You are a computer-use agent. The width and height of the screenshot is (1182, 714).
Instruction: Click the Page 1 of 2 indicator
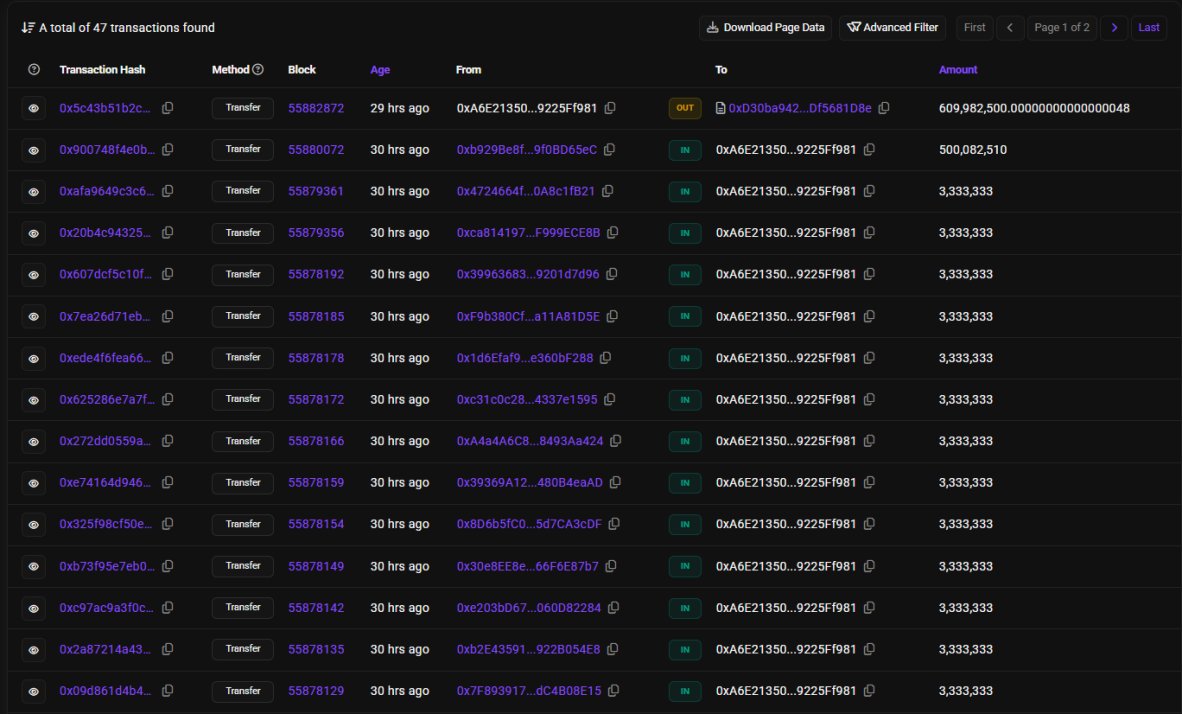[x=1061, y=27]
